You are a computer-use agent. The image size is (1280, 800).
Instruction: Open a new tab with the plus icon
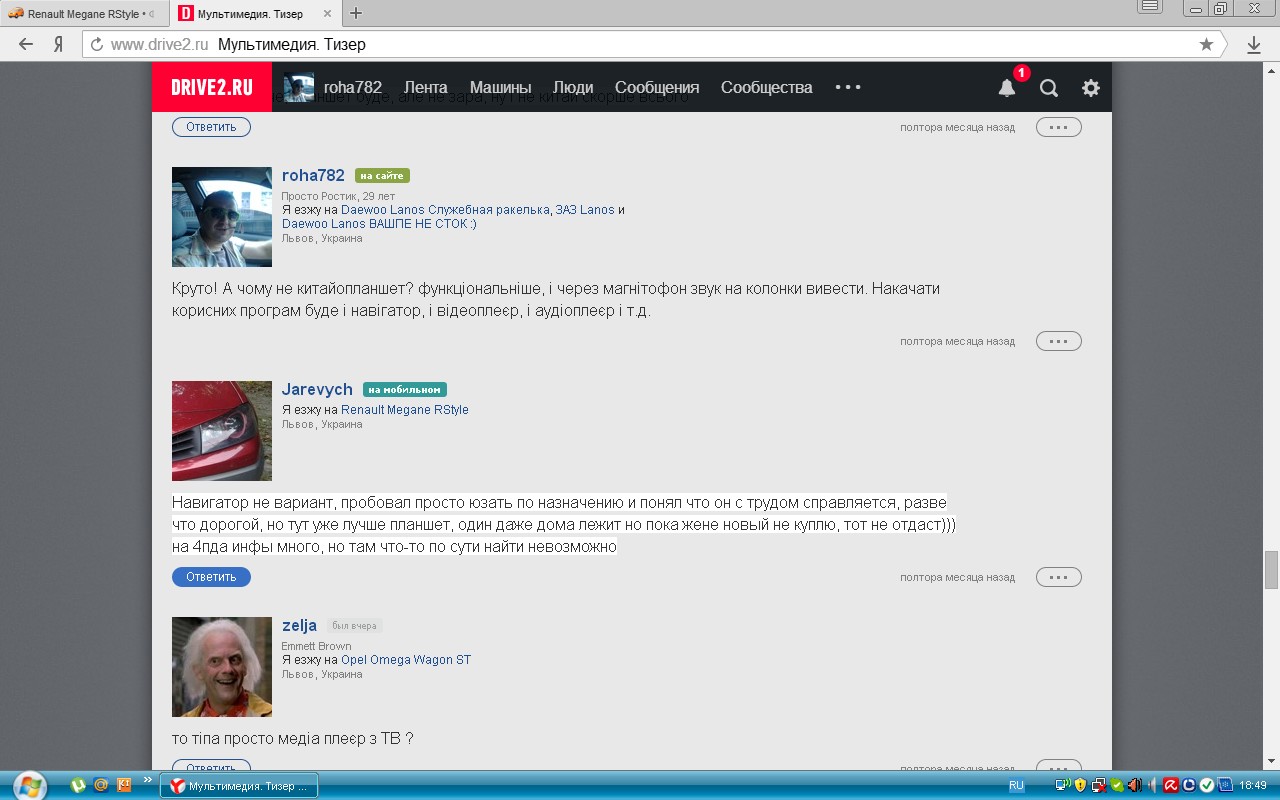pyautogui.click(x=356, y=13)
